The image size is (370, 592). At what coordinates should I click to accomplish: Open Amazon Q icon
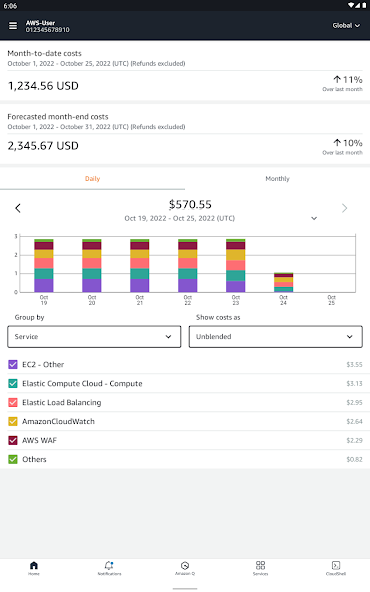click(185, 566)
